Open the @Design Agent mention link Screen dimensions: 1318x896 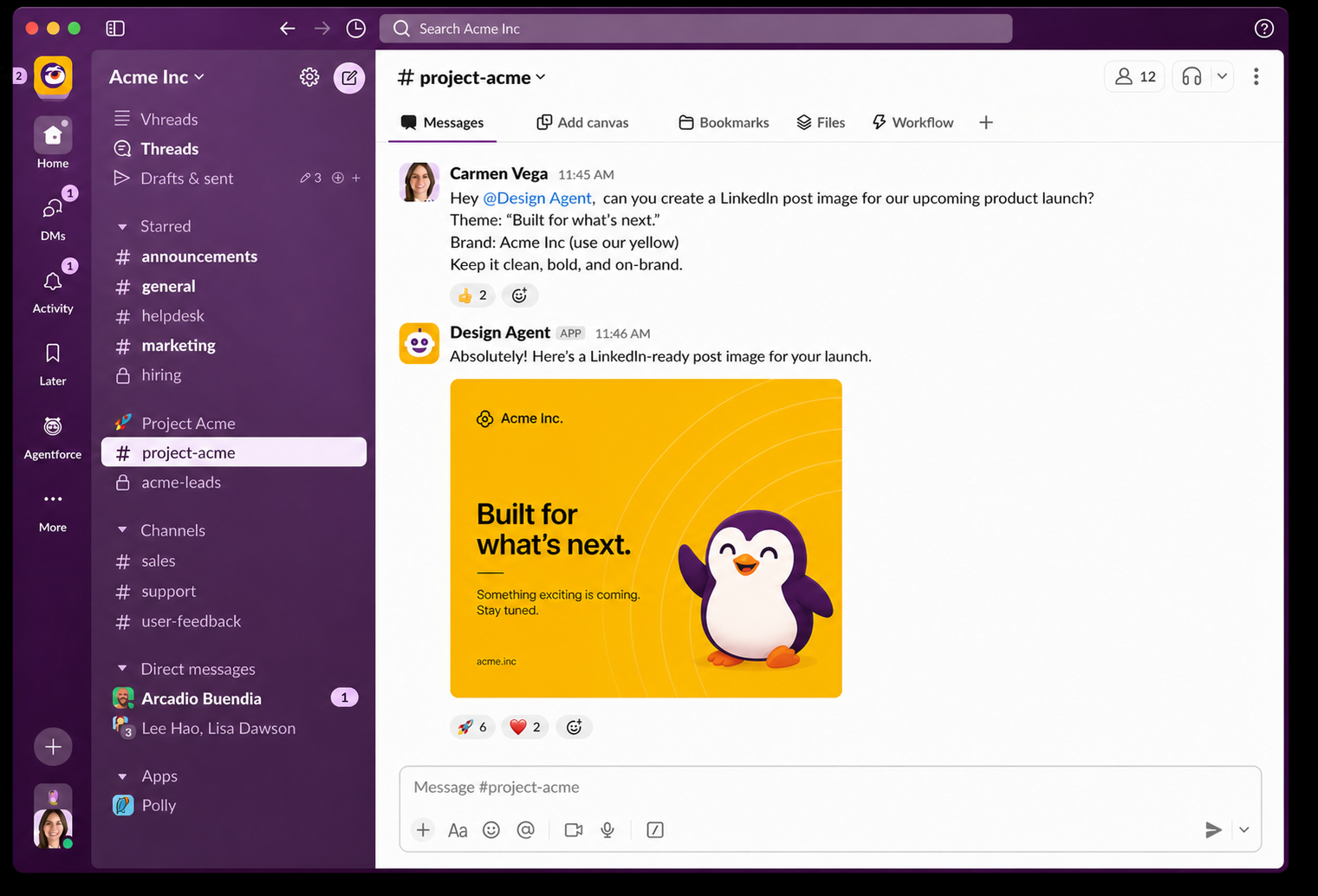click(x=537, y=198)
